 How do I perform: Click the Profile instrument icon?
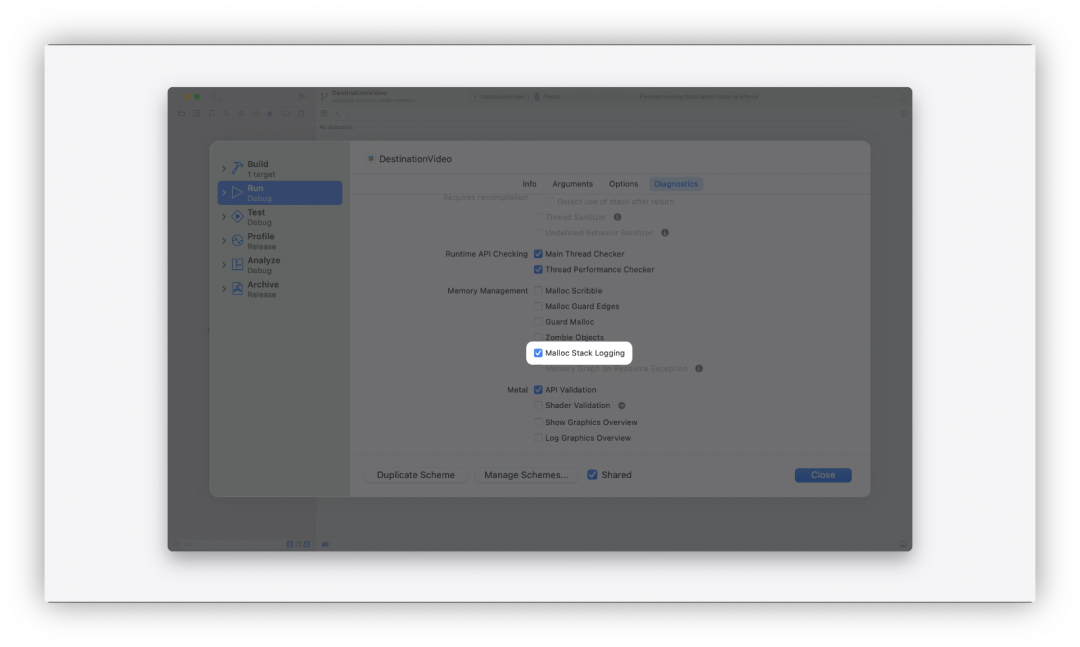tap(237, 240)
